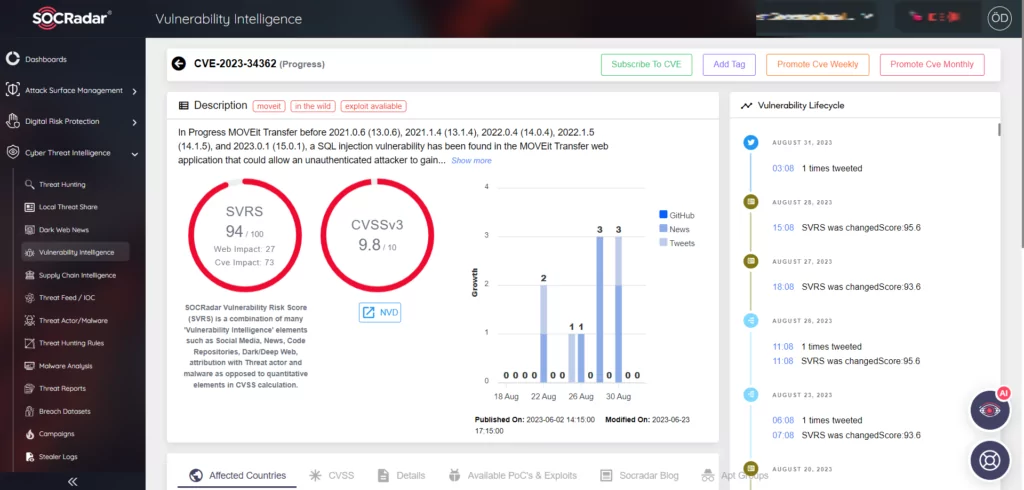Click the August 26 lifecycle marker icon
The height and width of the screenshot is (490, 1024).
(751, 321)
